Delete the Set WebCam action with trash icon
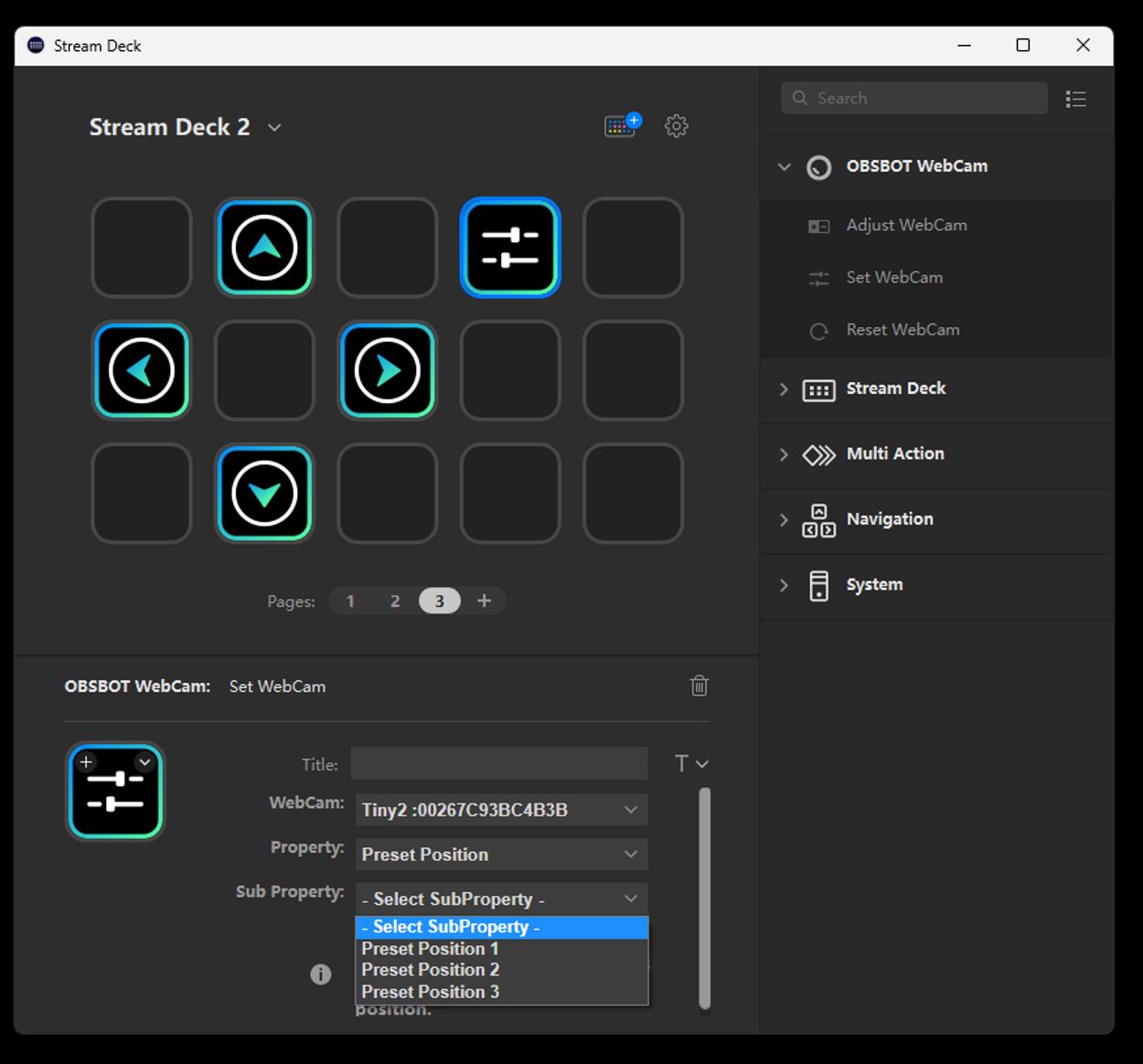The image size is (1143, 1064). click(x=699, y=686)
